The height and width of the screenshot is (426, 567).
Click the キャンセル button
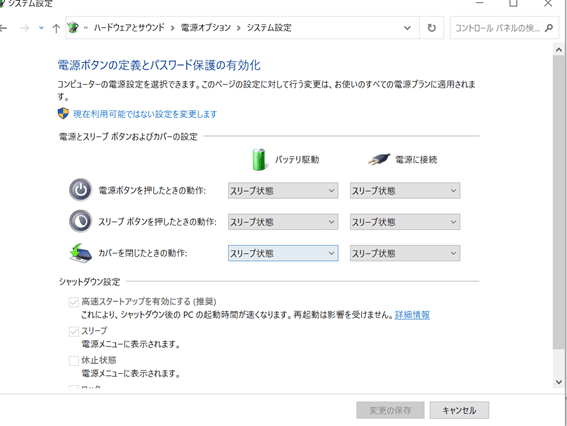459,410
